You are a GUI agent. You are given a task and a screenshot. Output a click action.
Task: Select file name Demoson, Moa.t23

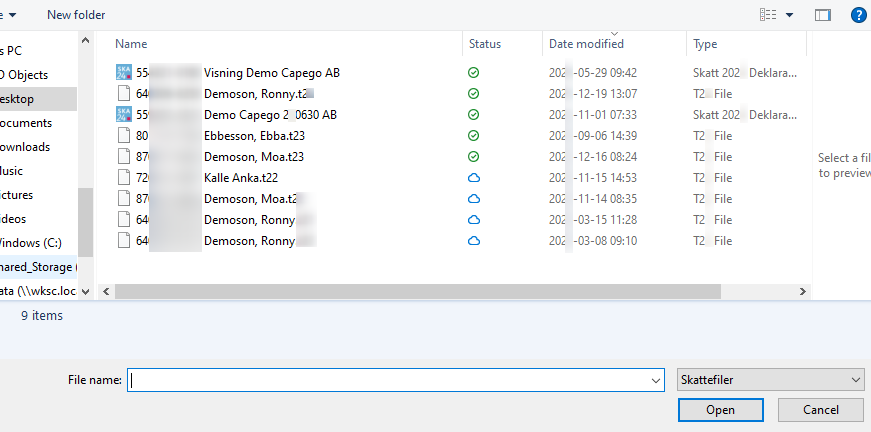pos(254,157)
